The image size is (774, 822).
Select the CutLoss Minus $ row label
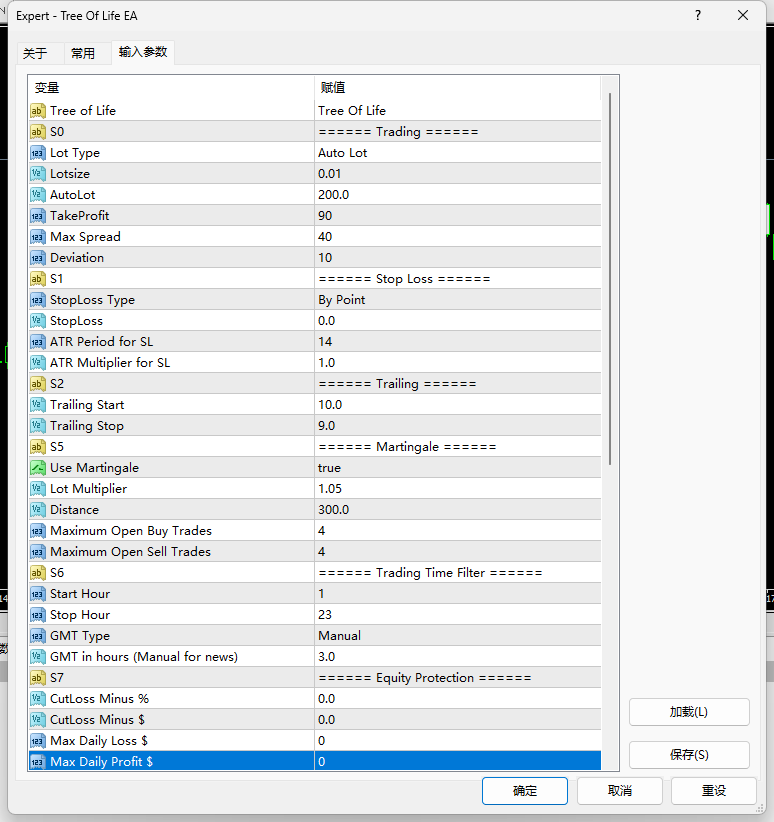[97, 719]
